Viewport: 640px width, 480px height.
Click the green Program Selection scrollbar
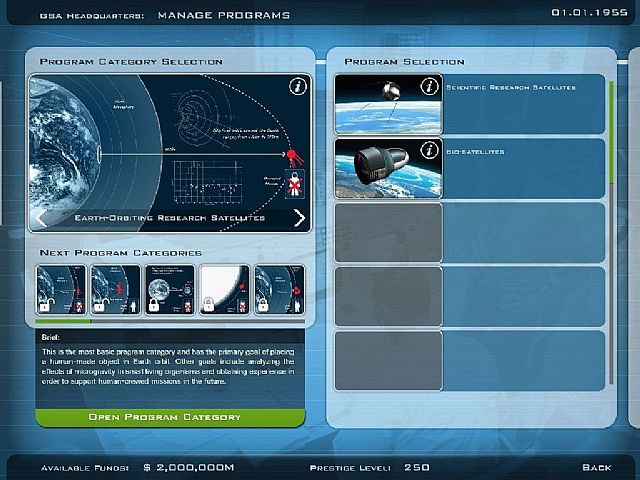point(611,130)
